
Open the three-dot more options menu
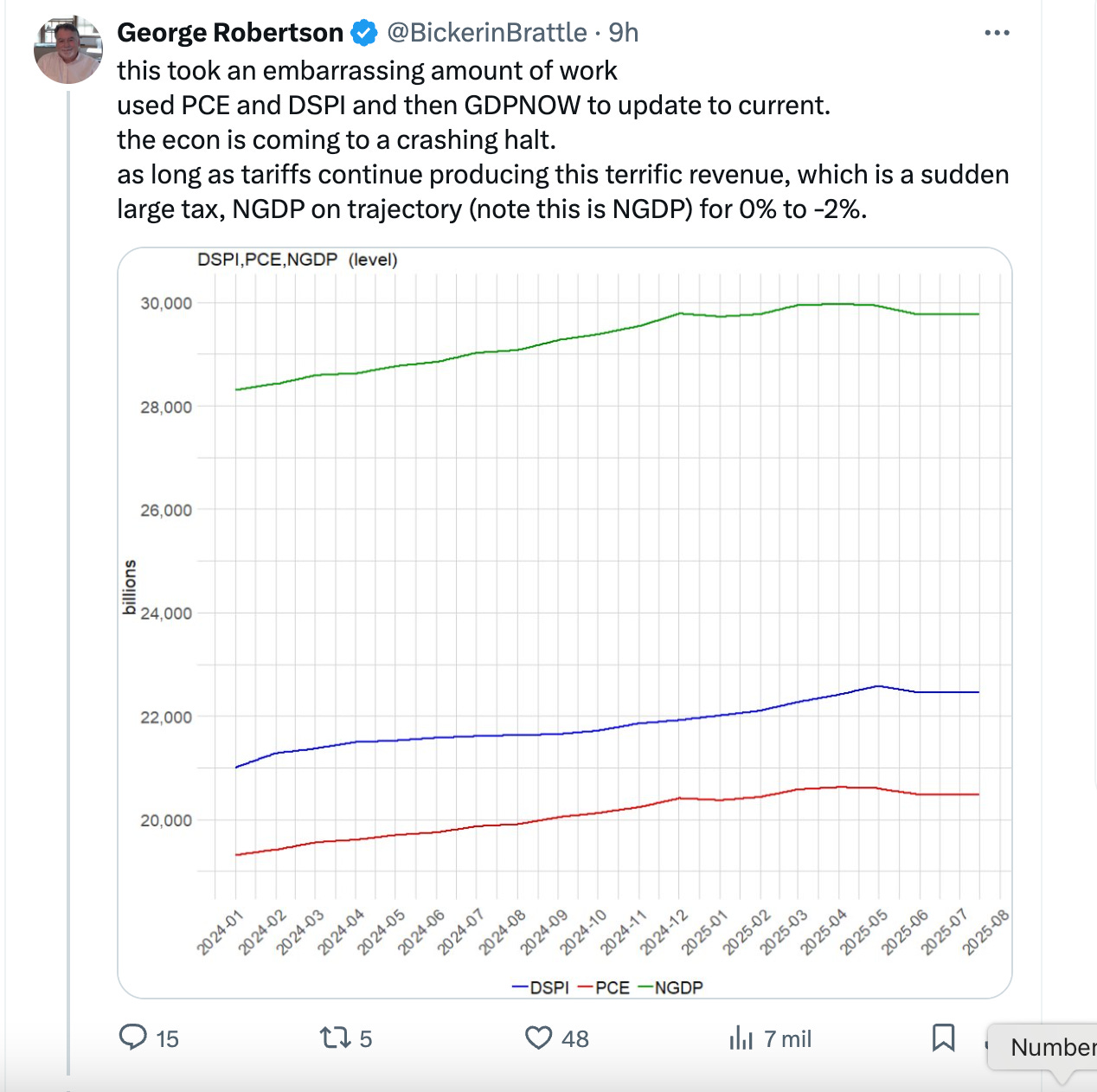point(997,33)
